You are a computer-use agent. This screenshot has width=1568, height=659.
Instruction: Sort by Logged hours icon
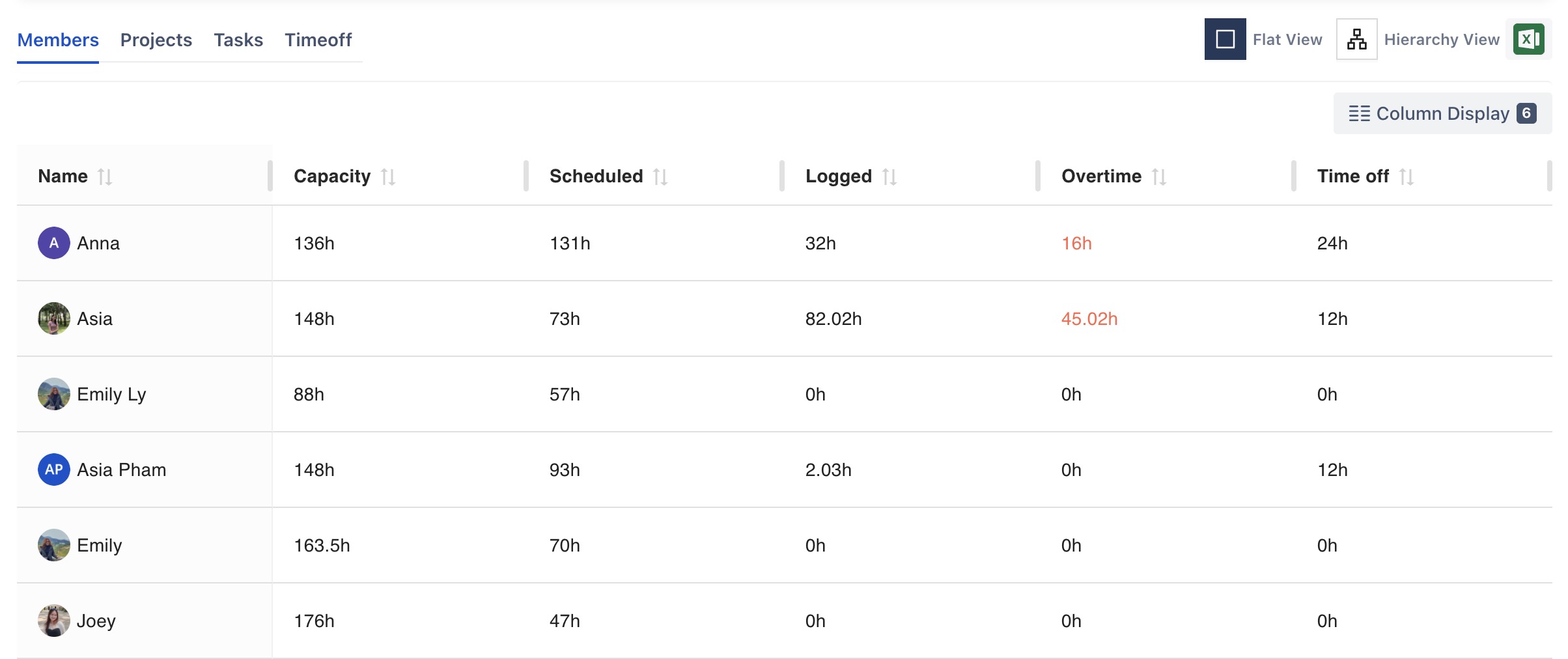point(889,176)
